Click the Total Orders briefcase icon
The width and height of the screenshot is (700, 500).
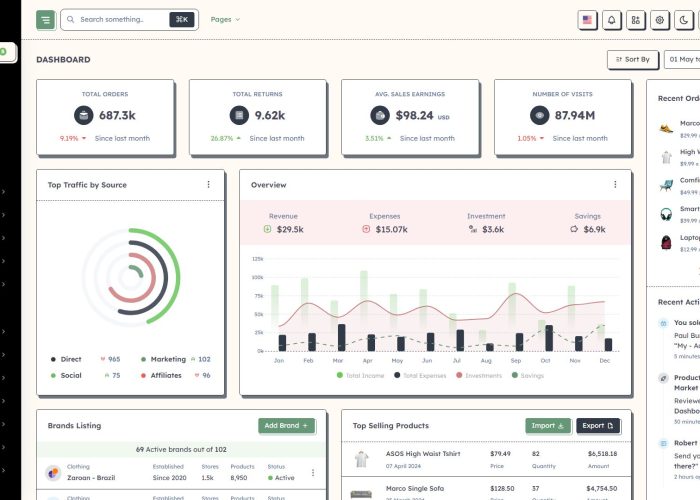83,115
